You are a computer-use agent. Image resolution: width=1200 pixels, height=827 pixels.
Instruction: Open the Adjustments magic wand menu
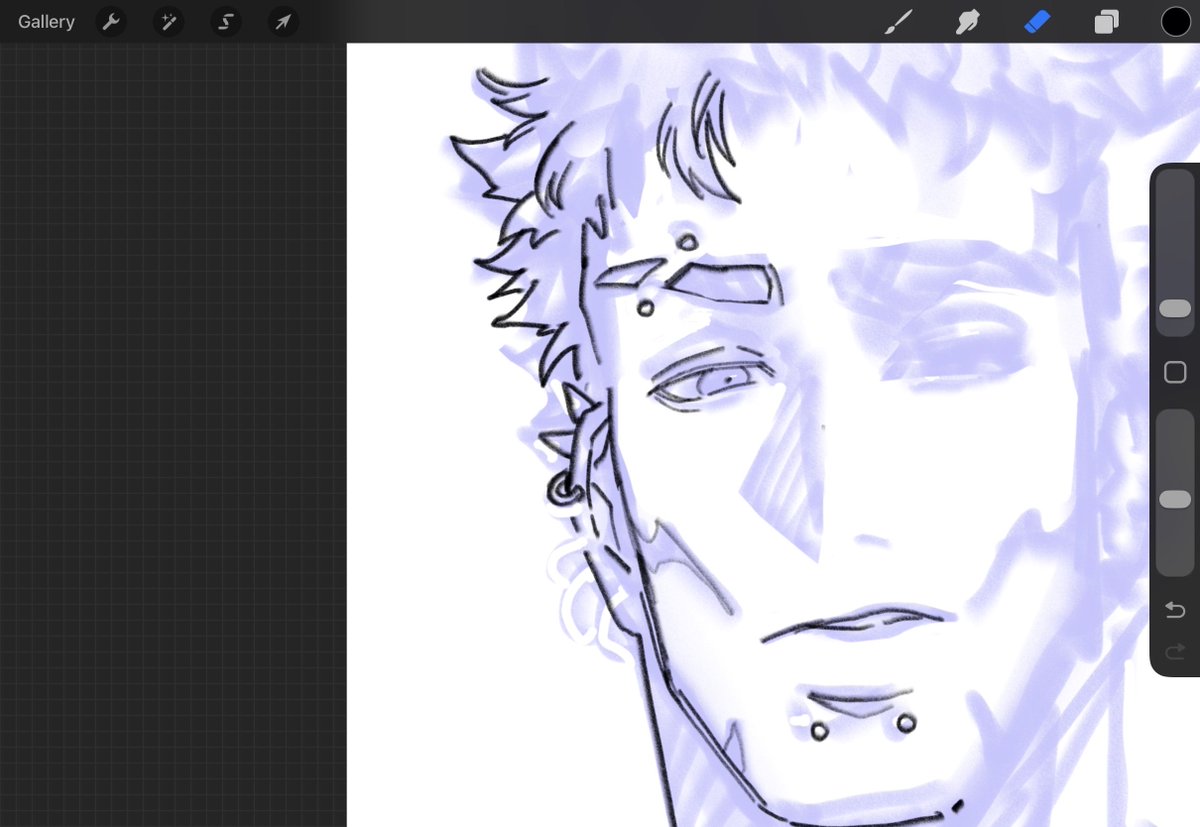168,22
